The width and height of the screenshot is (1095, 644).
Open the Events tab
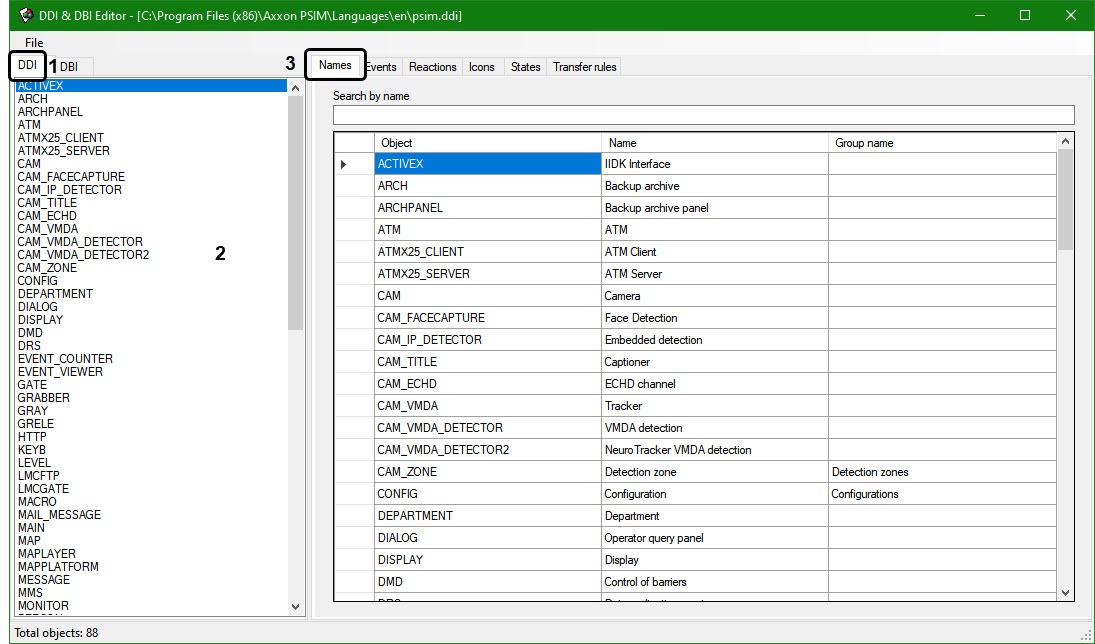pyautogui.click(x=381, y=67)
